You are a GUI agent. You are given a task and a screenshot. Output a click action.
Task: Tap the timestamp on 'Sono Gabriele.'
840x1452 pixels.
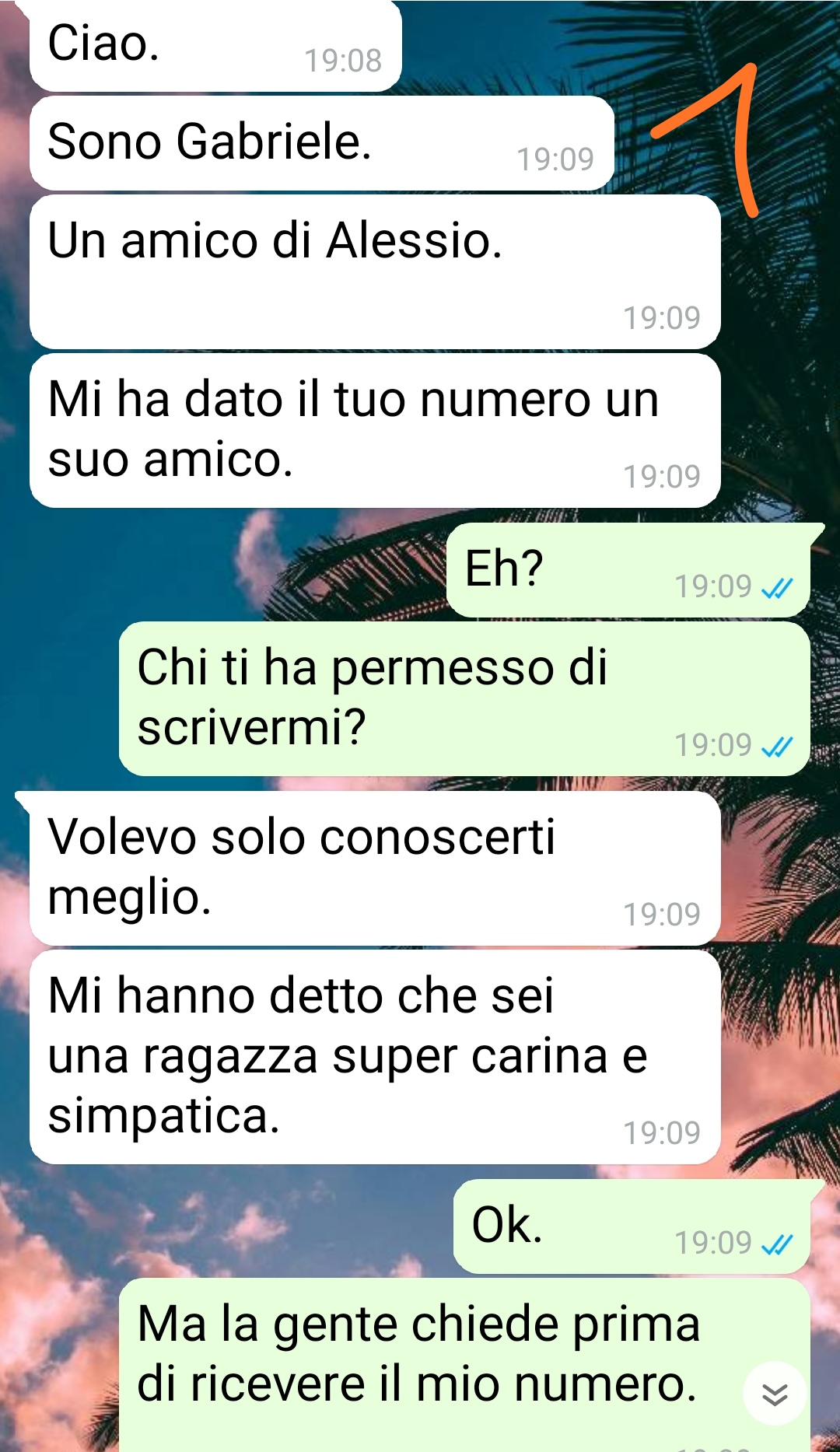point(555,159)
